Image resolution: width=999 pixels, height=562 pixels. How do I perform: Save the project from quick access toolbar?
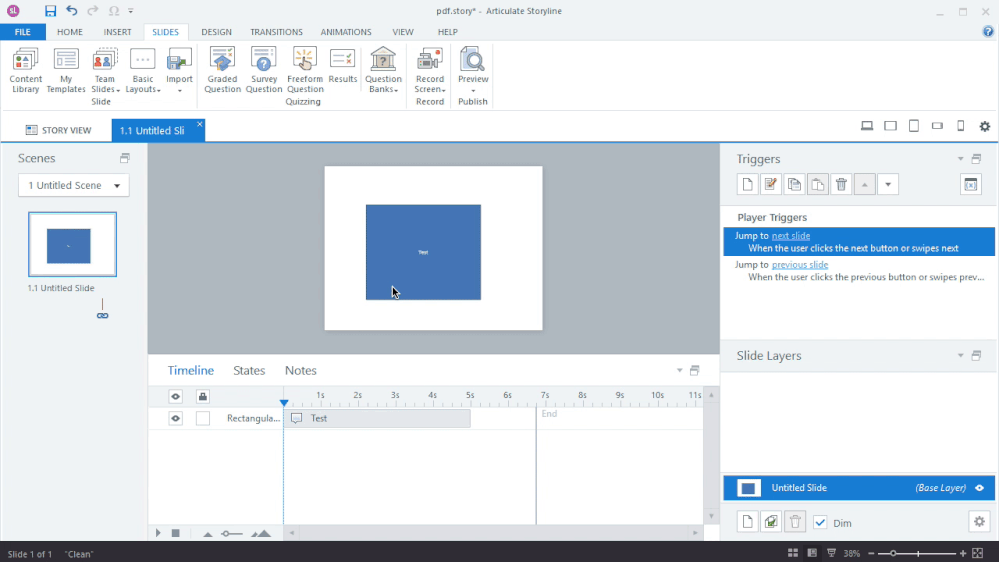(50, 11)
